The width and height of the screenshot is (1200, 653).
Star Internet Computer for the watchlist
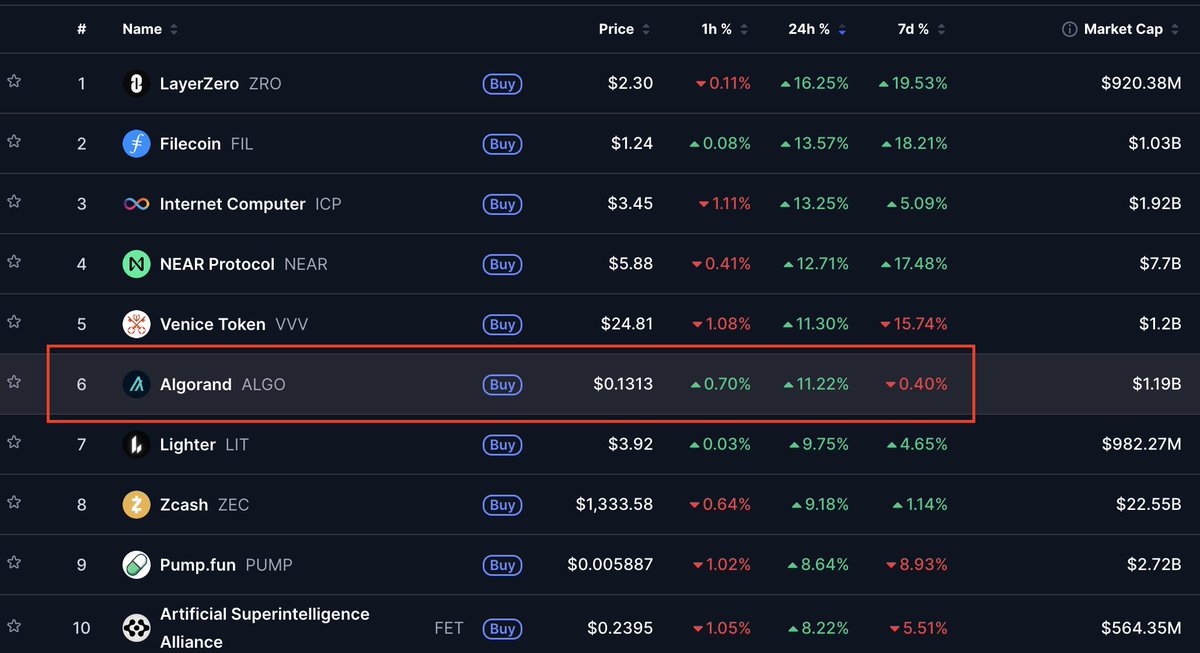click(14, 201)
